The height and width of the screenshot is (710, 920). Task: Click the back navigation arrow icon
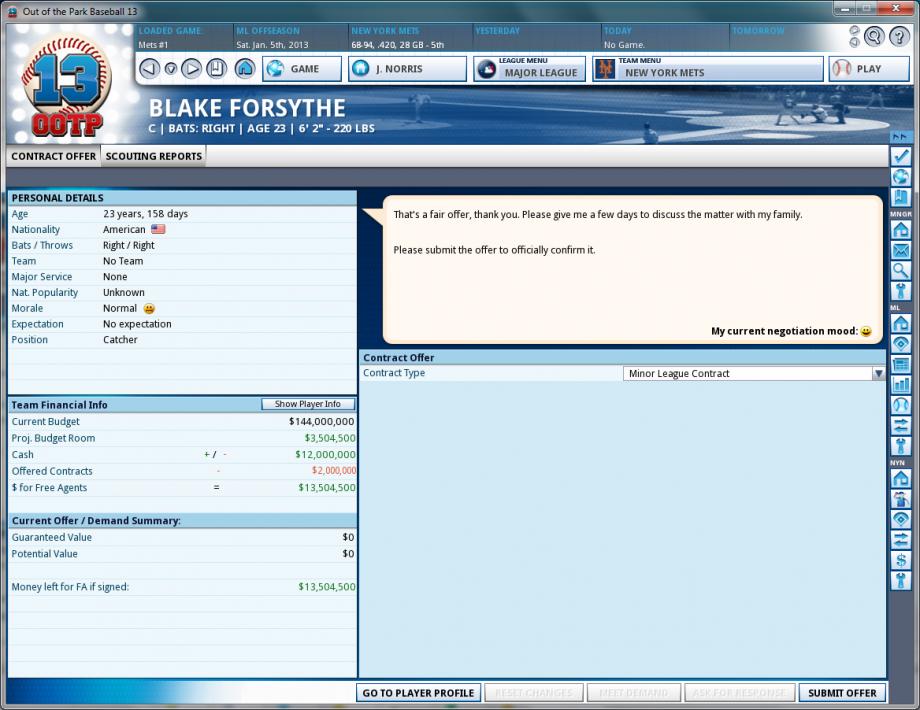click(x=149, y=69)
